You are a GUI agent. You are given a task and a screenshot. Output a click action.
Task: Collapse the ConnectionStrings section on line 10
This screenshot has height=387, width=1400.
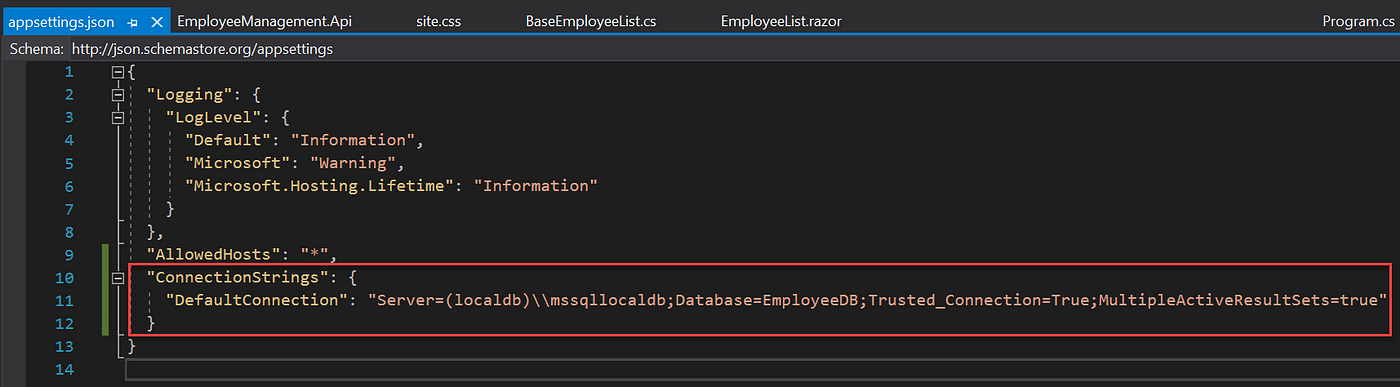(x=119, y=278)
